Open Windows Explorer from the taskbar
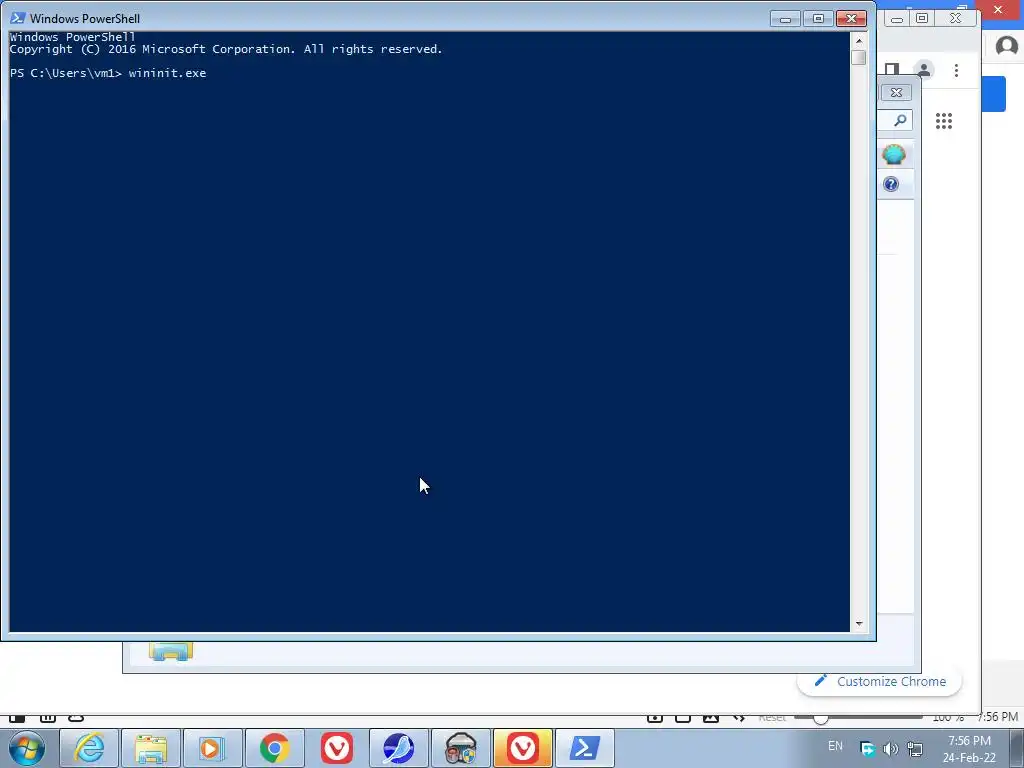1024x768 pixels. pyautogui.click(x=151, y=748)
